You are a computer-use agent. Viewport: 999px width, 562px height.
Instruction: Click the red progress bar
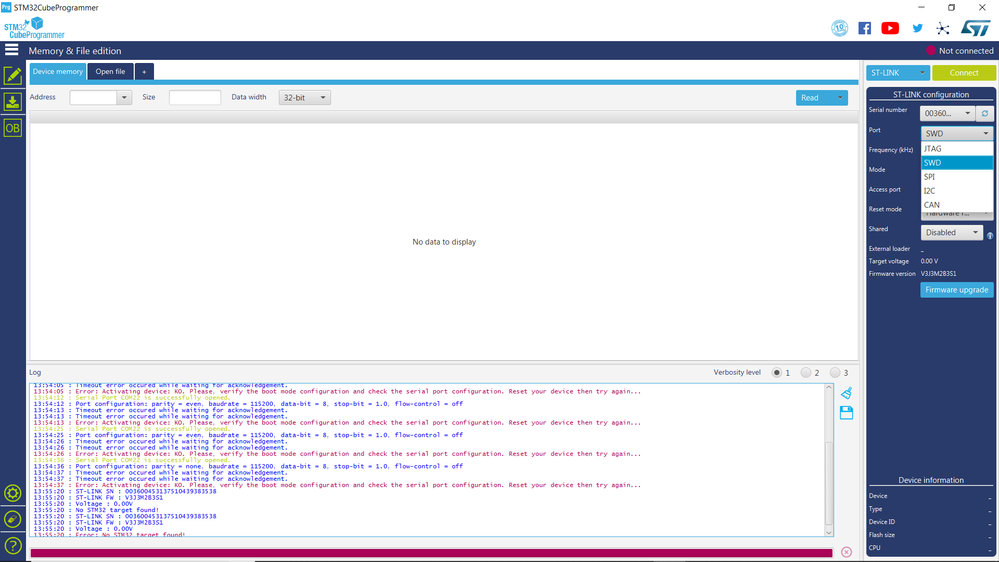coord(431,552)
